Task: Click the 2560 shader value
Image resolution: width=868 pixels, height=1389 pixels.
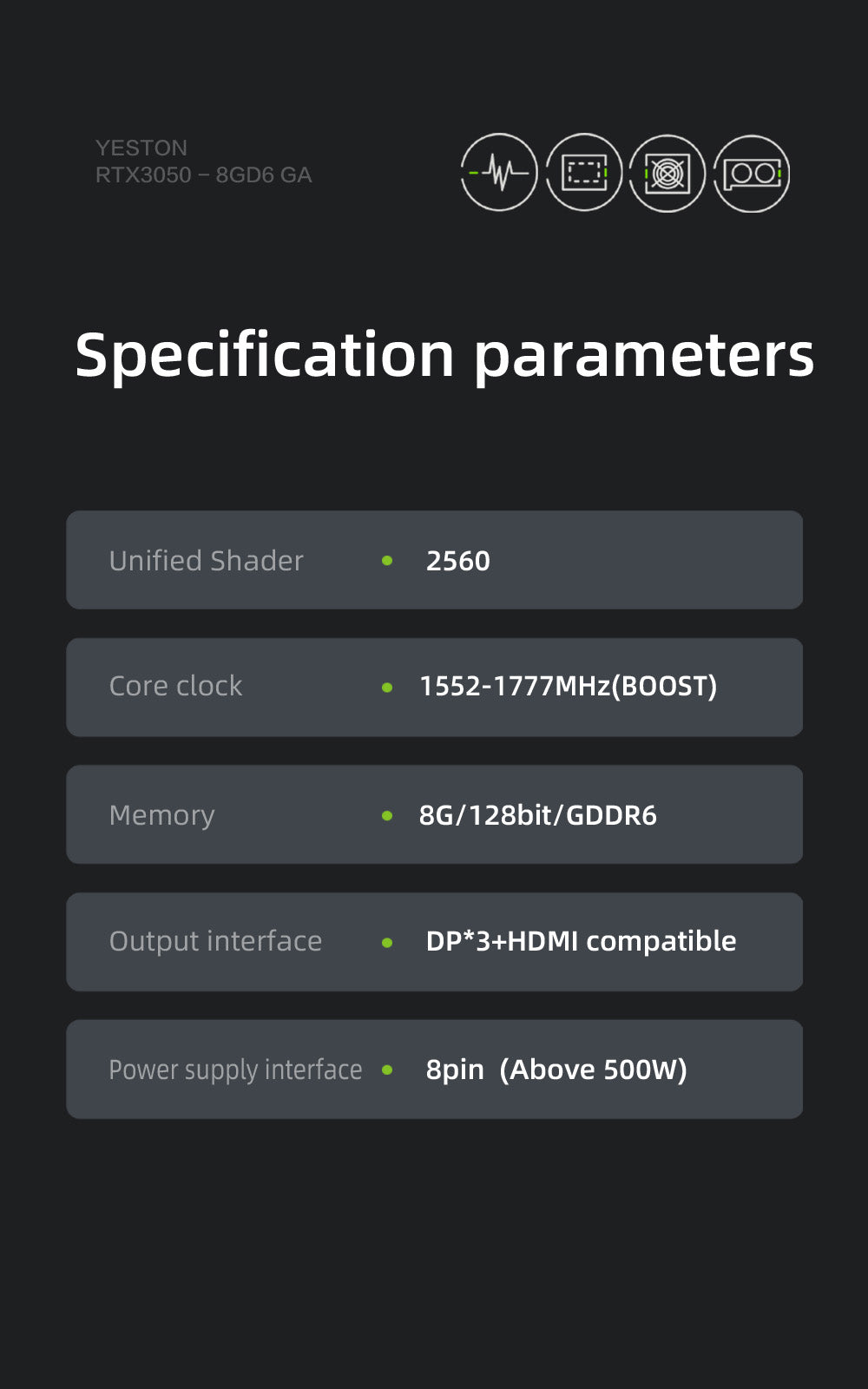Action: (457, 561)
